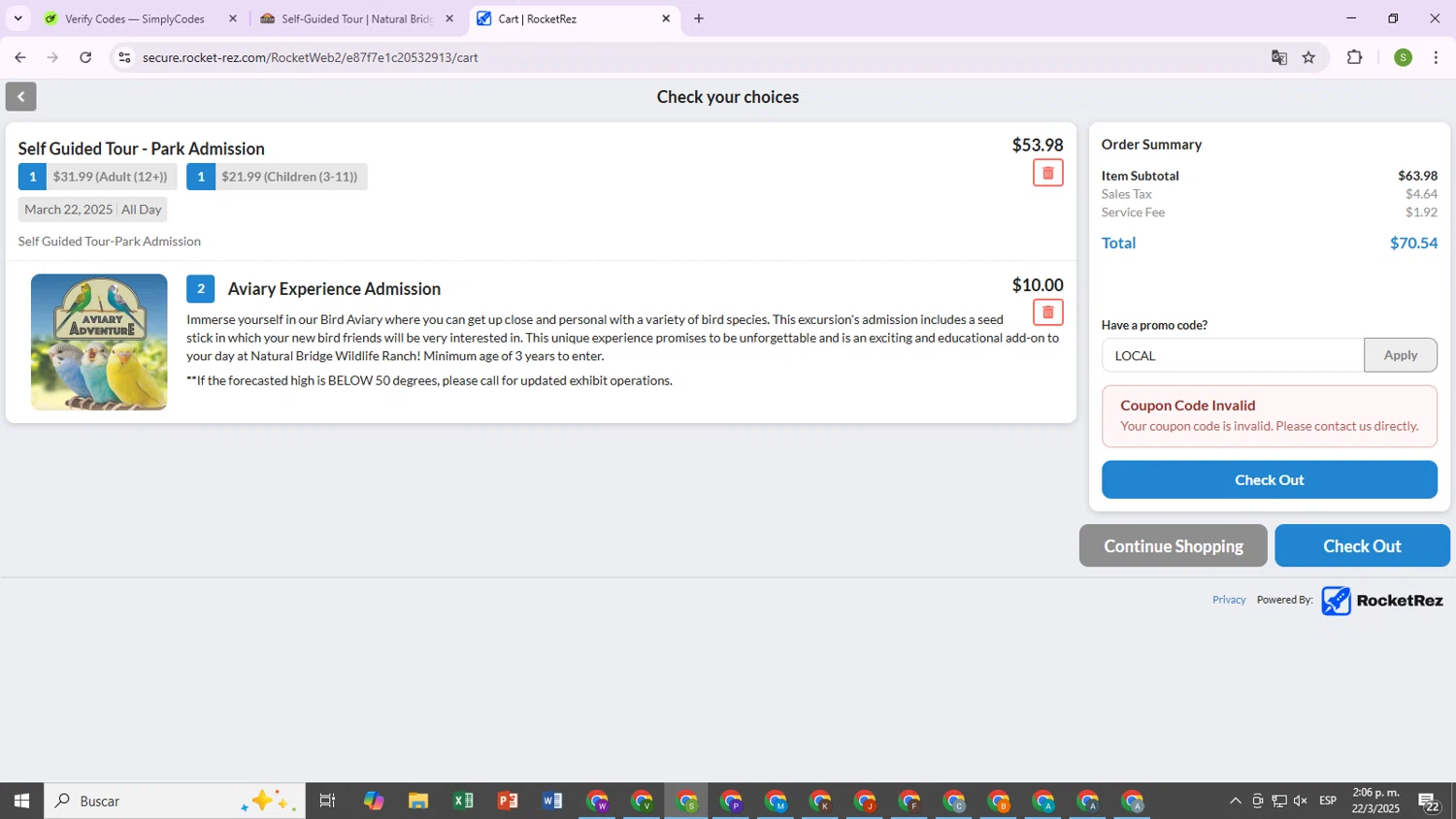Open the Chrome profile avatar

(1403, 57)
